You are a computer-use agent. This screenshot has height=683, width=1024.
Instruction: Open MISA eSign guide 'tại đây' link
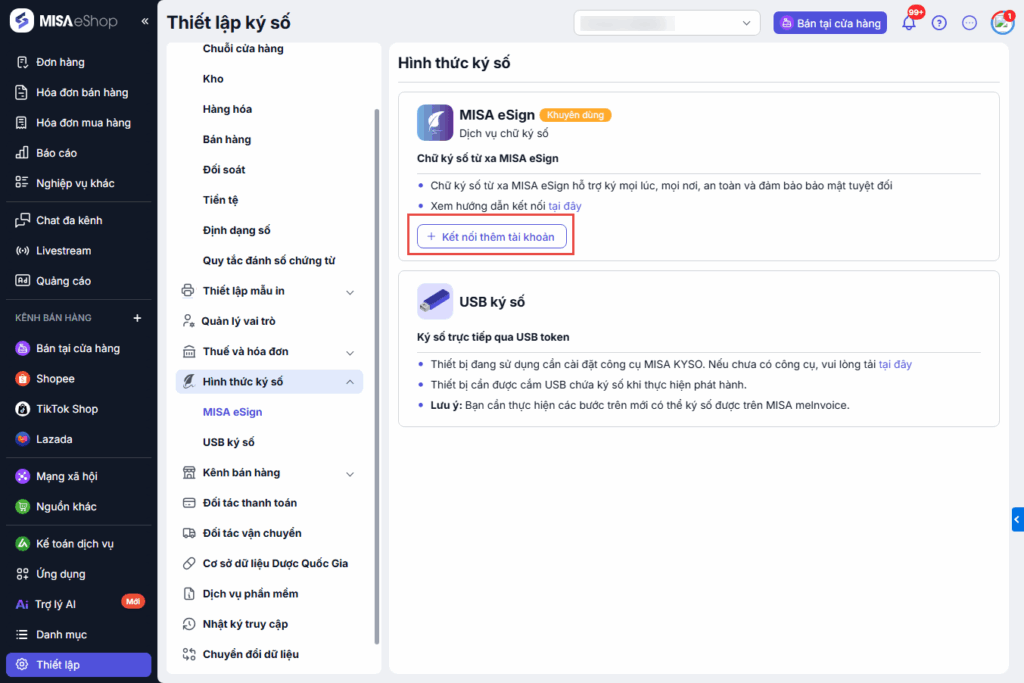click(x=565, y=206)
